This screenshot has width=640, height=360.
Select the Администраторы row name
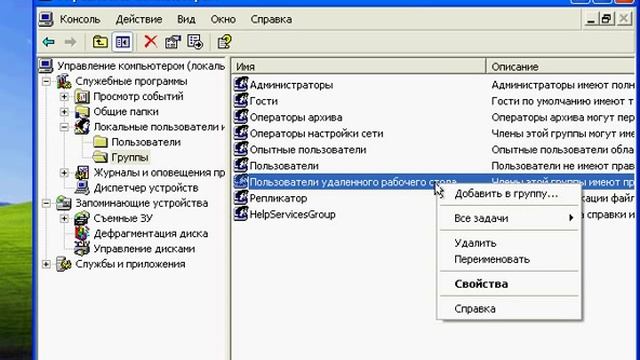pos(291,85)
